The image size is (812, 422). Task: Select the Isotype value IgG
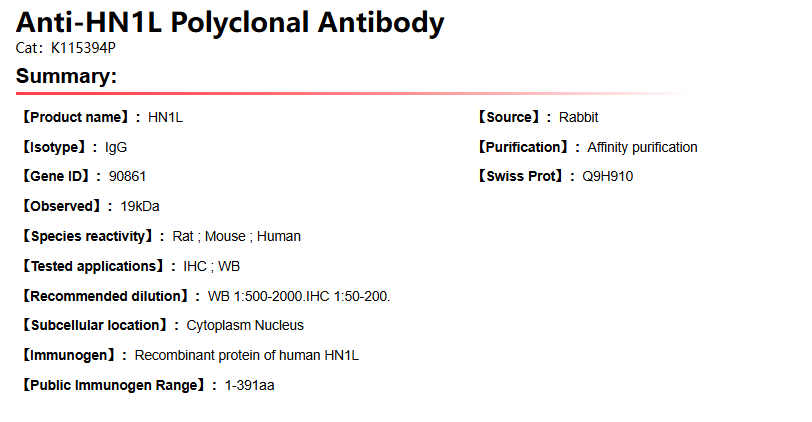pyautogui.click(x=116, y=147)
